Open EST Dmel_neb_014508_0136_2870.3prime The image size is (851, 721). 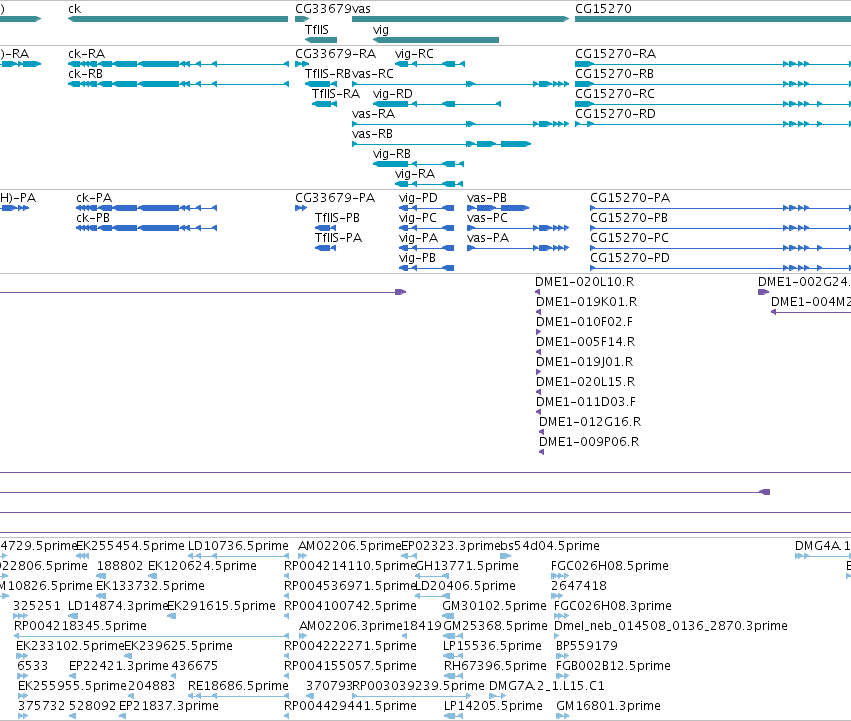(670, 626)
